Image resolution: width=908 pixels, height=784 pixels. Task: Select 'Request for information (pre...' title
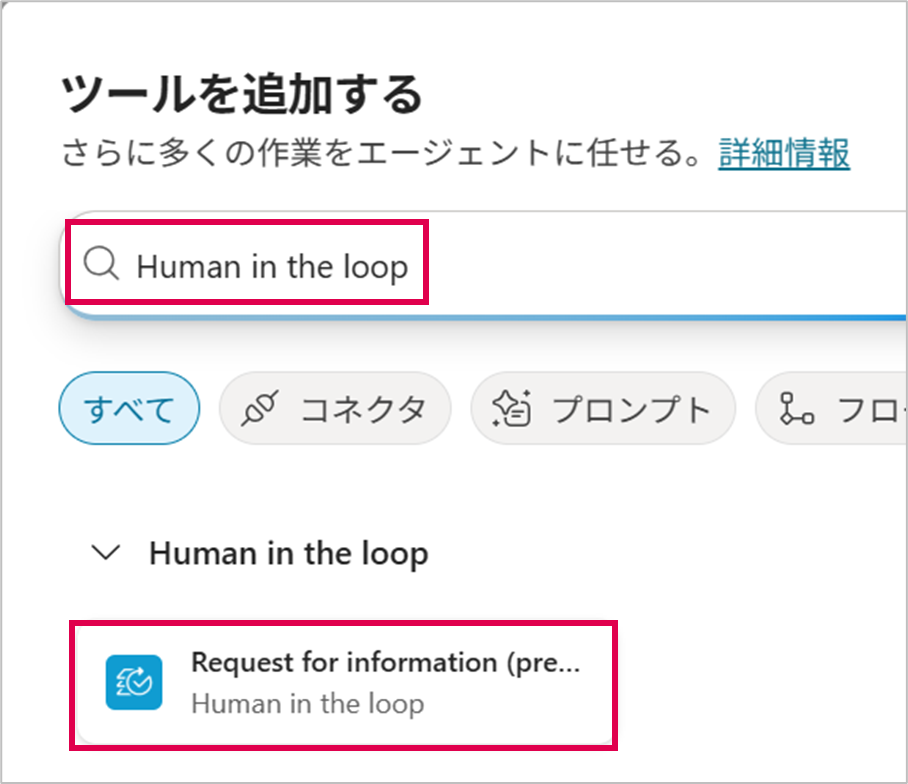(x=386, y=662)
